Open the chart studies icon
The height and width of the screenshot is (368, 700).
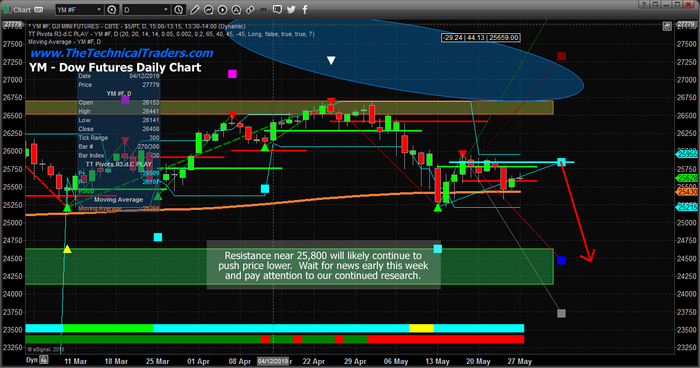(208, 9)
